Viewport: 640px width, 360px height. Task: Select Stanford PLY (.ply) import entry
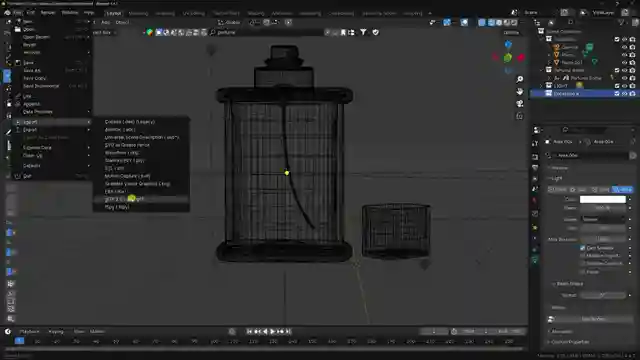pyautogui.click(x=141, y=160)
